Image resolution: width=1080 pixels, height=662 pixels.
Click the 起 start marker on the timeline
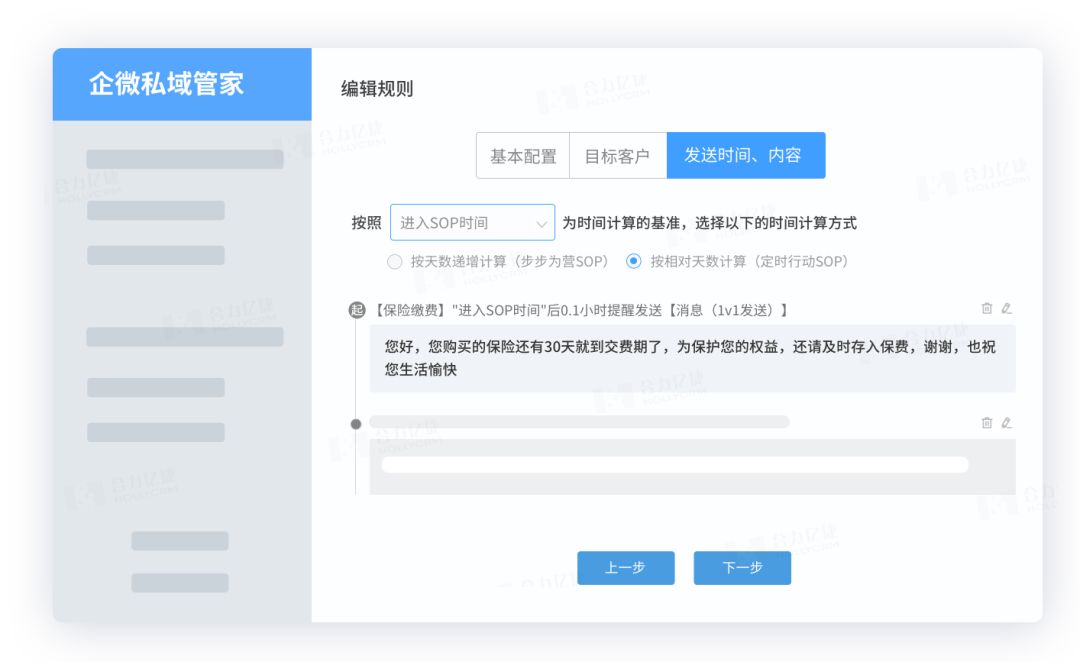(356, 310)
